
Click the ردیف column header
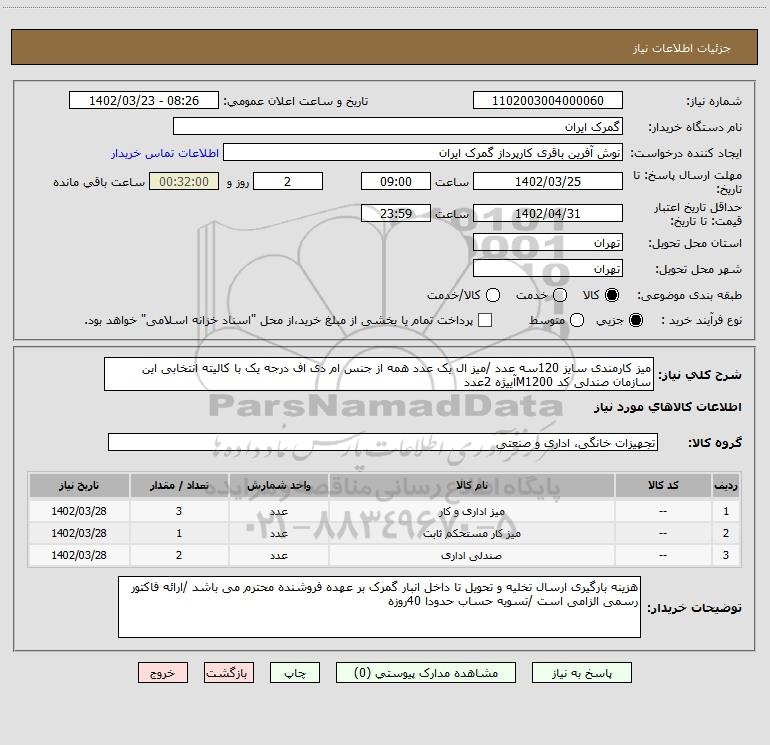(x=726, y=485)
